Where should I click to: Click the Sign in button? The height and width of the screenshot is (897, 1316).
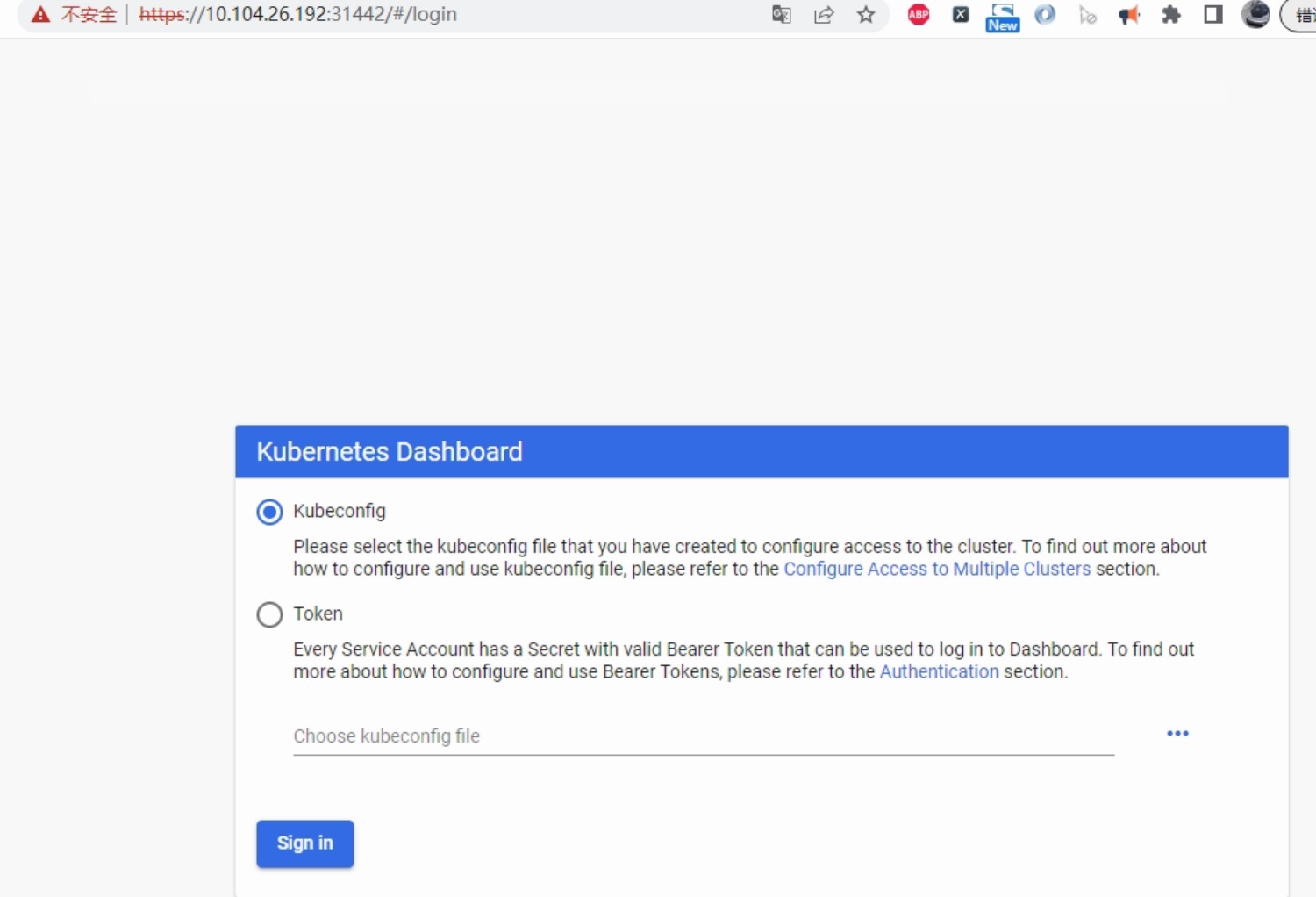tap(304, 843)
